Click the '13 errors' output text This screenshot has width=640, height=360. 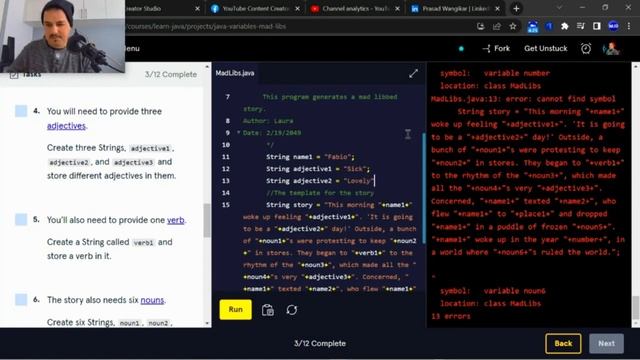point(451,316)
